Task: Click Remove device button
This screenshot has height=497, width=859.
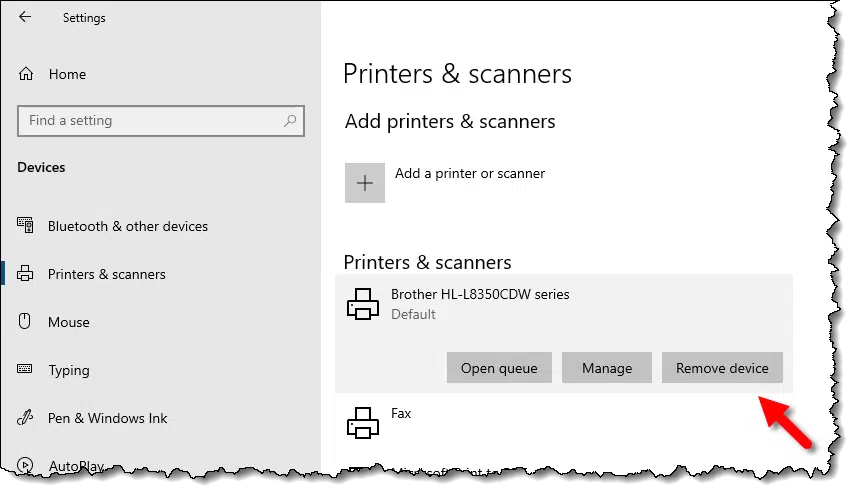Action: coord(722,368)
